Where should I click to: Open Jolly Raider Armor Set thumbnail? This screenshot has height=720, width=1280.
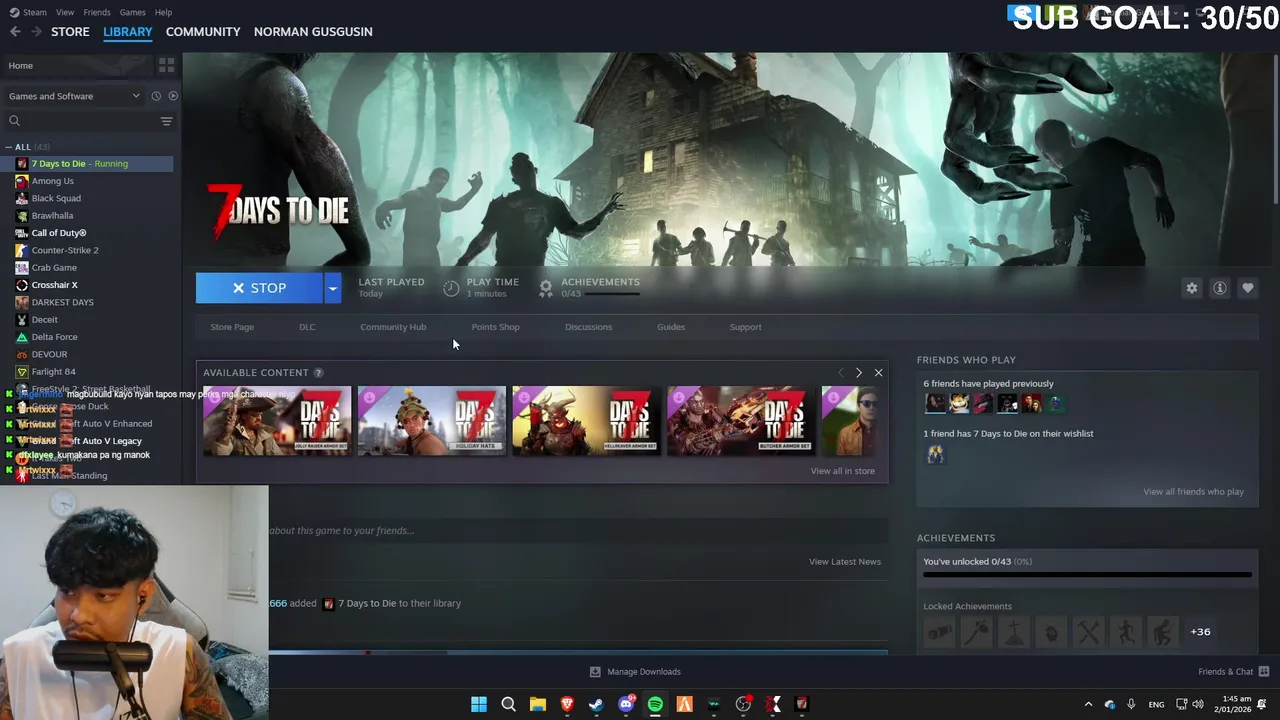tap(277, 420)
